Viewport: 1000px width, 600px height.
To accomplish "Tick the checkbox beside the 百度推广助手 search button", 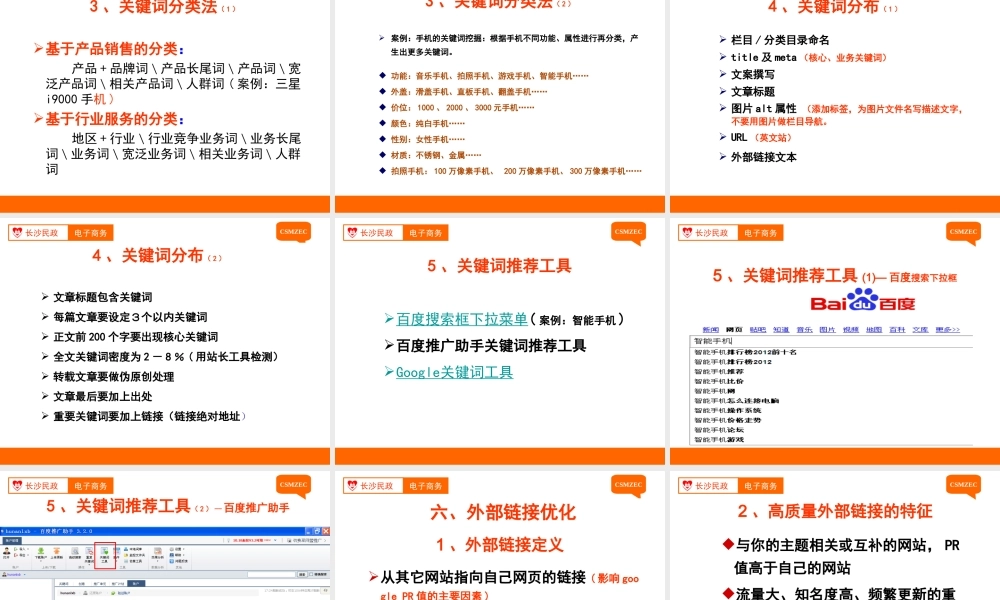I will pyautogui.click(x=309, y=574).
